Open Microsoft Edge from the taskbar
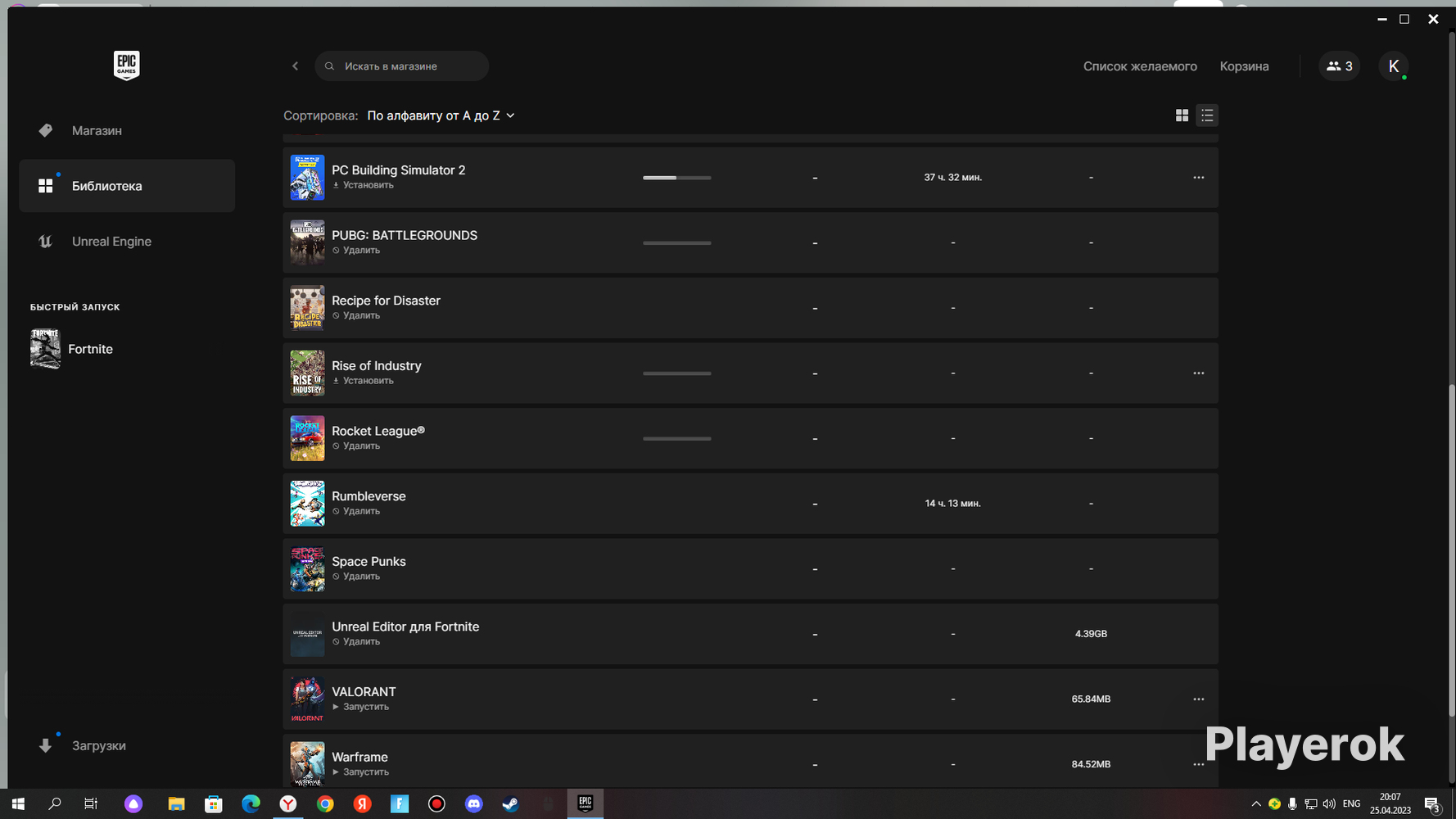Screen dimensions: 1456x819 tap(251, 804)
